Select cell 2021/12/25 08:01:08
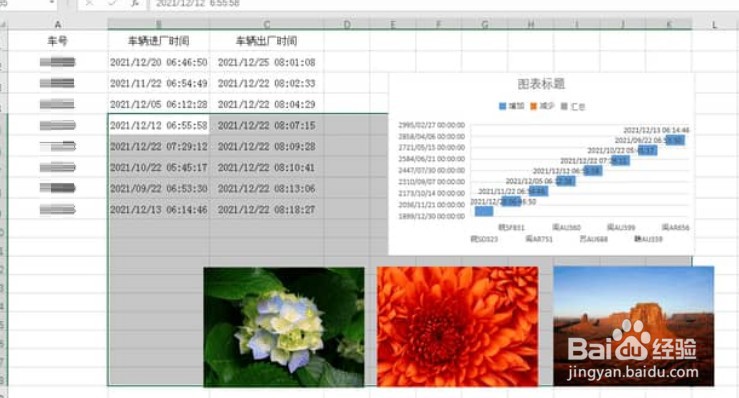 267,62
